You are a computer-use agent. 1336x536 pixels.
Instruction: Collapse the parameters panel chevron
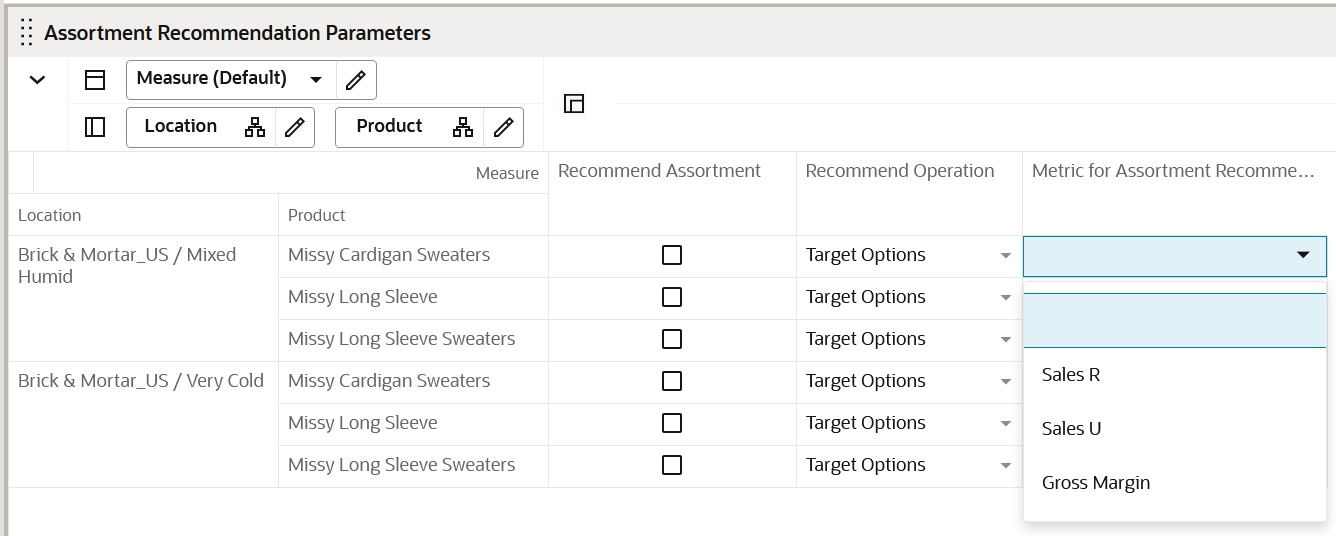point(37,80)
